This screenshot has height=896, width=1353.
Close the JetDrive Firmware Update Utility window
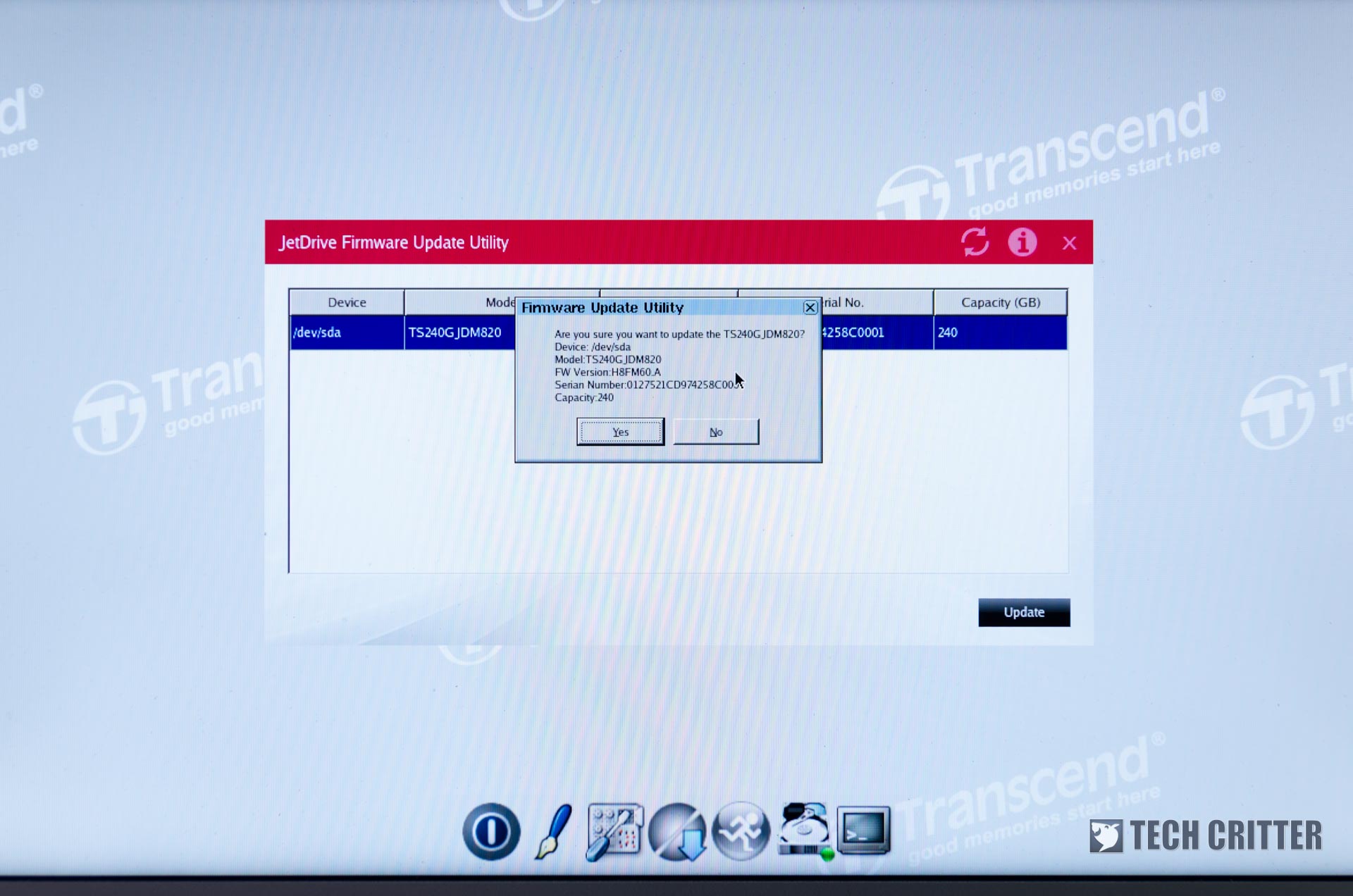coord(1069,243)
